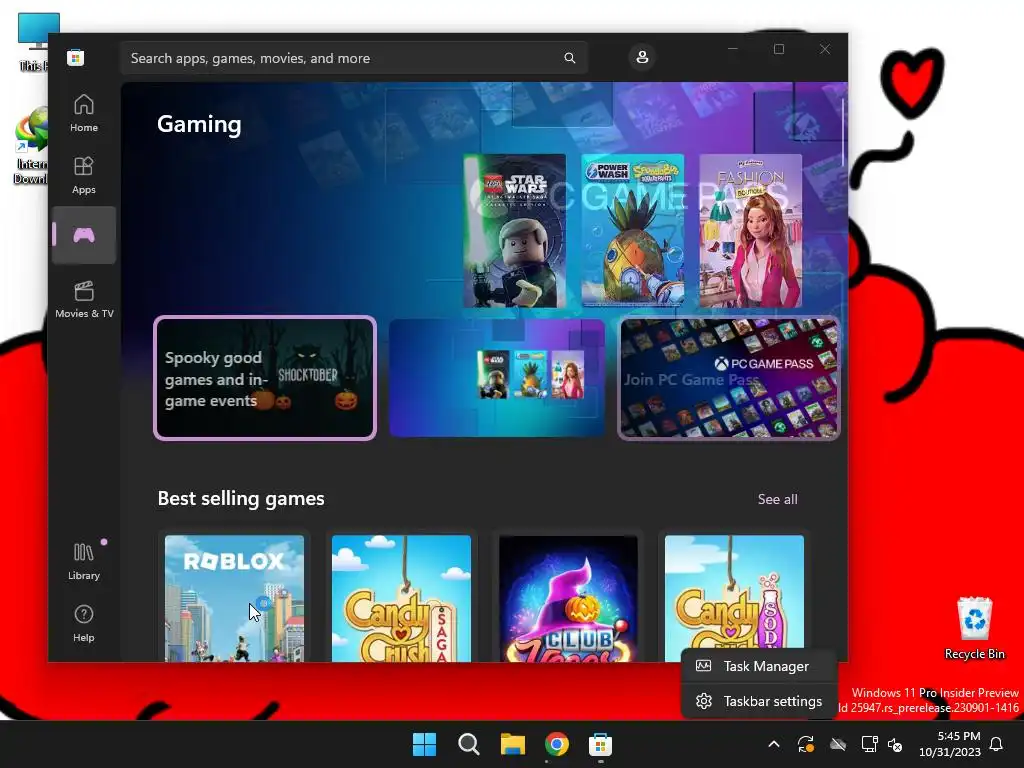1024x768 pixels.
Task: Open Fashion Boutique game cover
Action: pos(750,231)
